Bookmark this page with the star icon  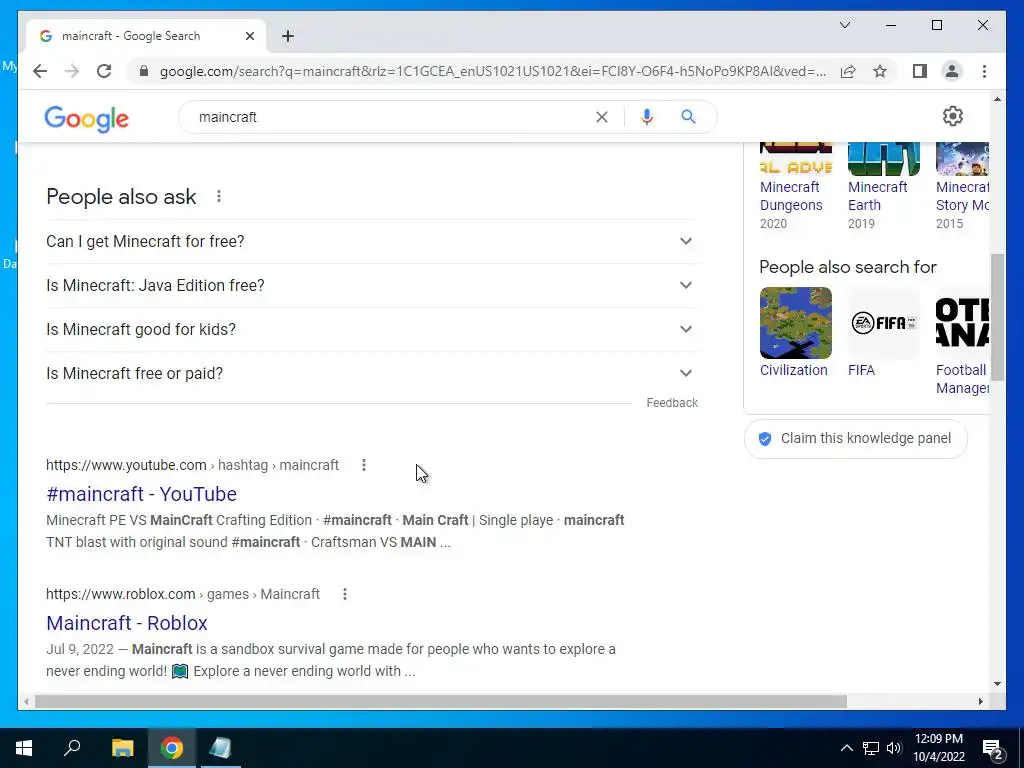[880, 71]
